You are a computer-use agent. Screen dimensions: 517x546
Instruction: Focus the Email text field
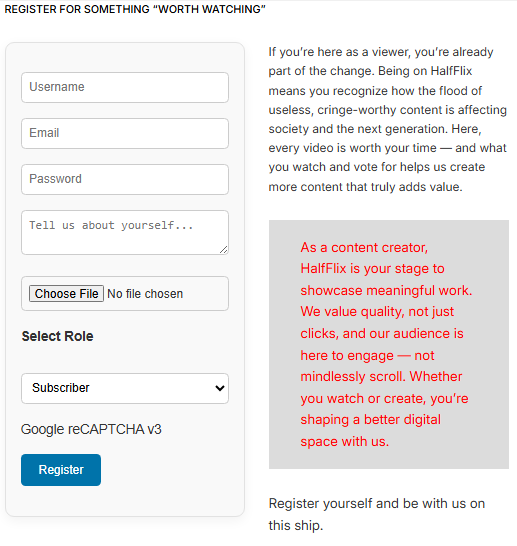point(125,133)
